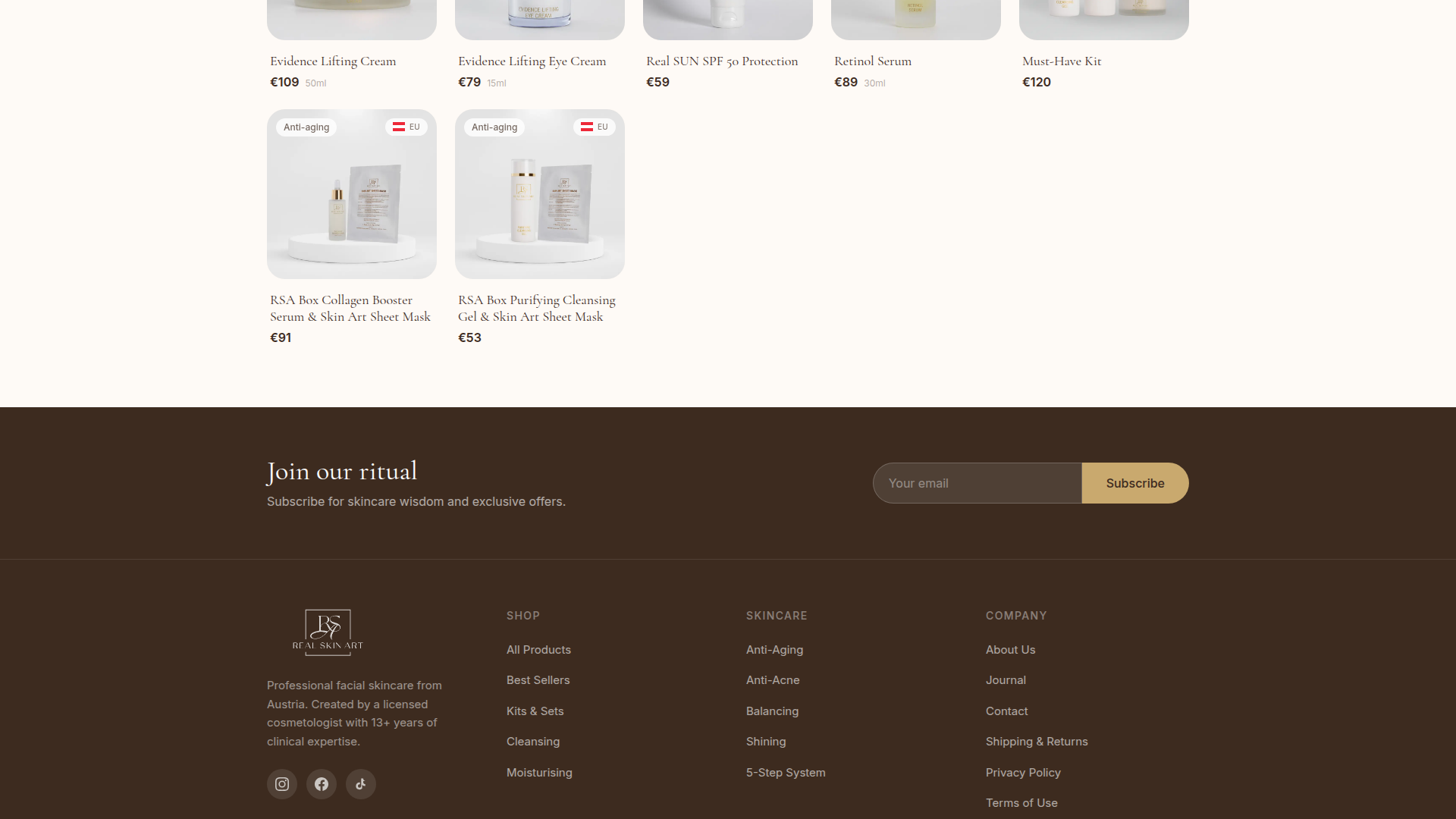Open Shipping & Returns link
The height and width of the screenshot is (819, 1456).
[1037, 742]
